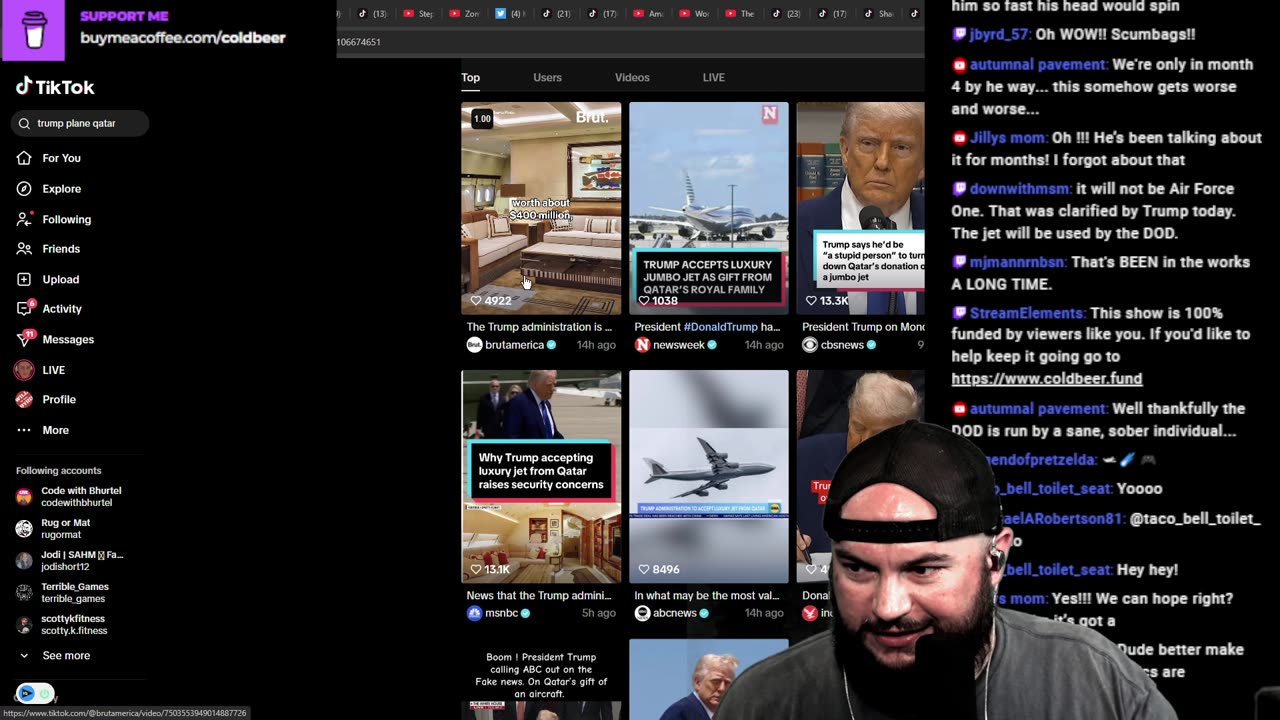Switch to TikTok (13) browser tab
Viewport: 1280px width, 720px height.
pyautogui.click(x=372, y=14)
